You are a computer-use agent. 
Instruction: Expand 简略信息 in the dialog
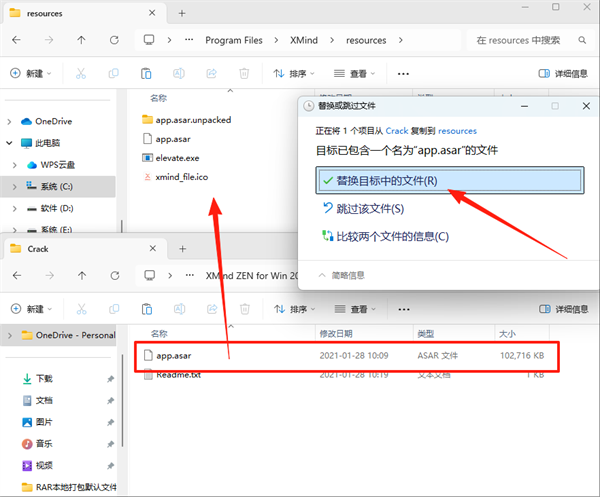tap(341, 275)
